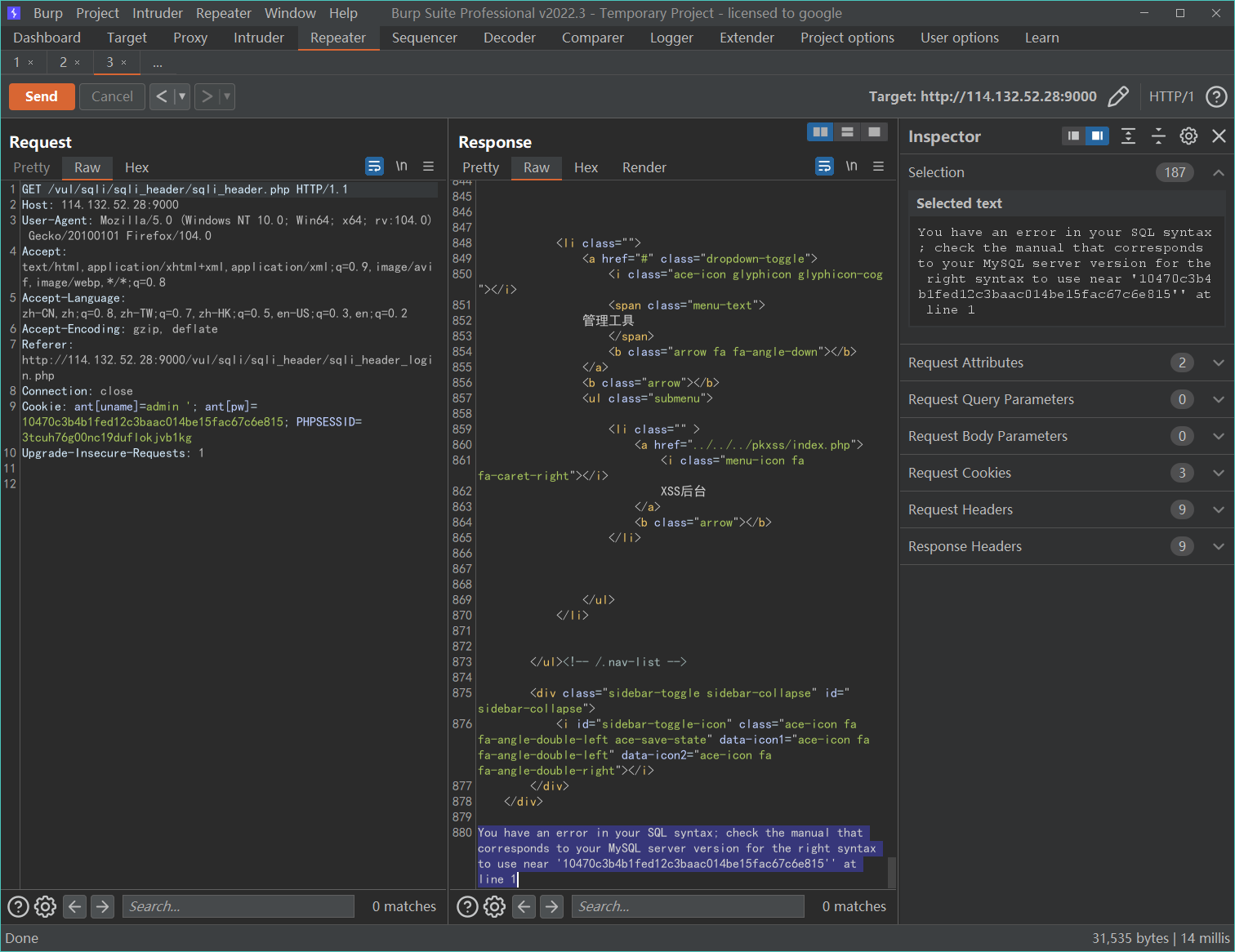This screenshot has width=1235, height=952.
Task: Expand Request Cookies section
Action: 1218,473
